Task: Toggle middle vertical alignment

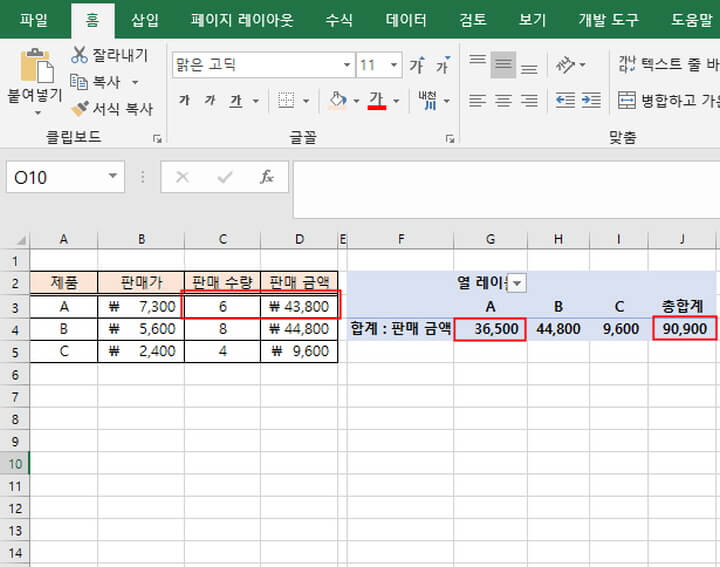Action: pyautogui.click(x=503, y=65)
